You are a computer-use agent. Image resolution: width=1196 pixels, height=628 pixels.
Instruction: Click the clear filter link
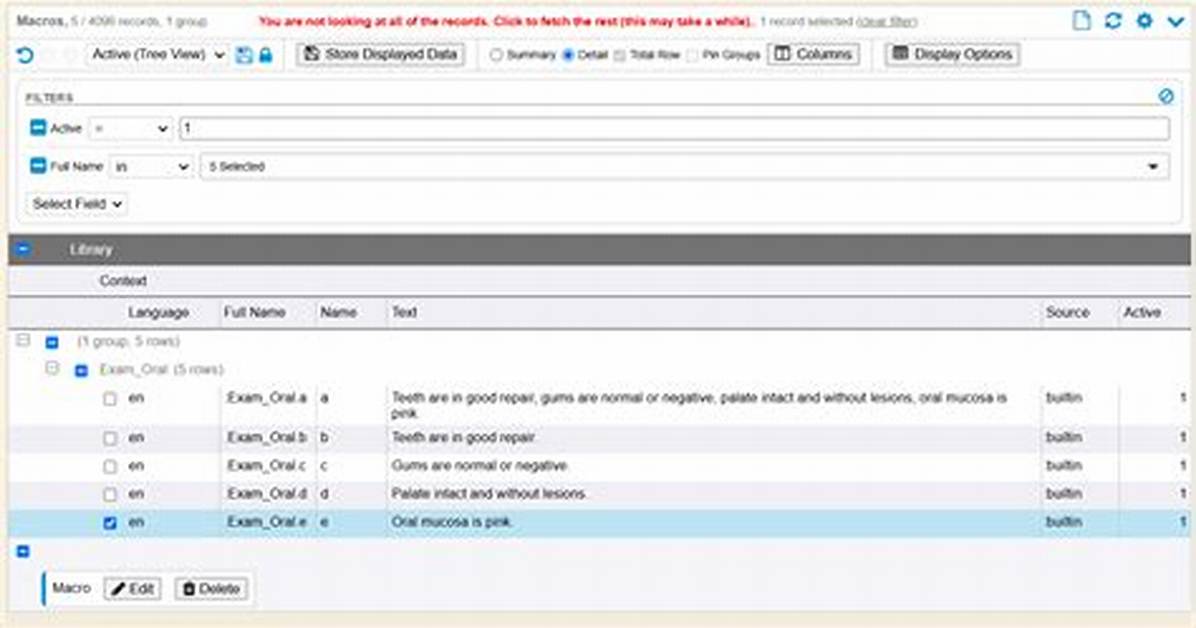886,21
